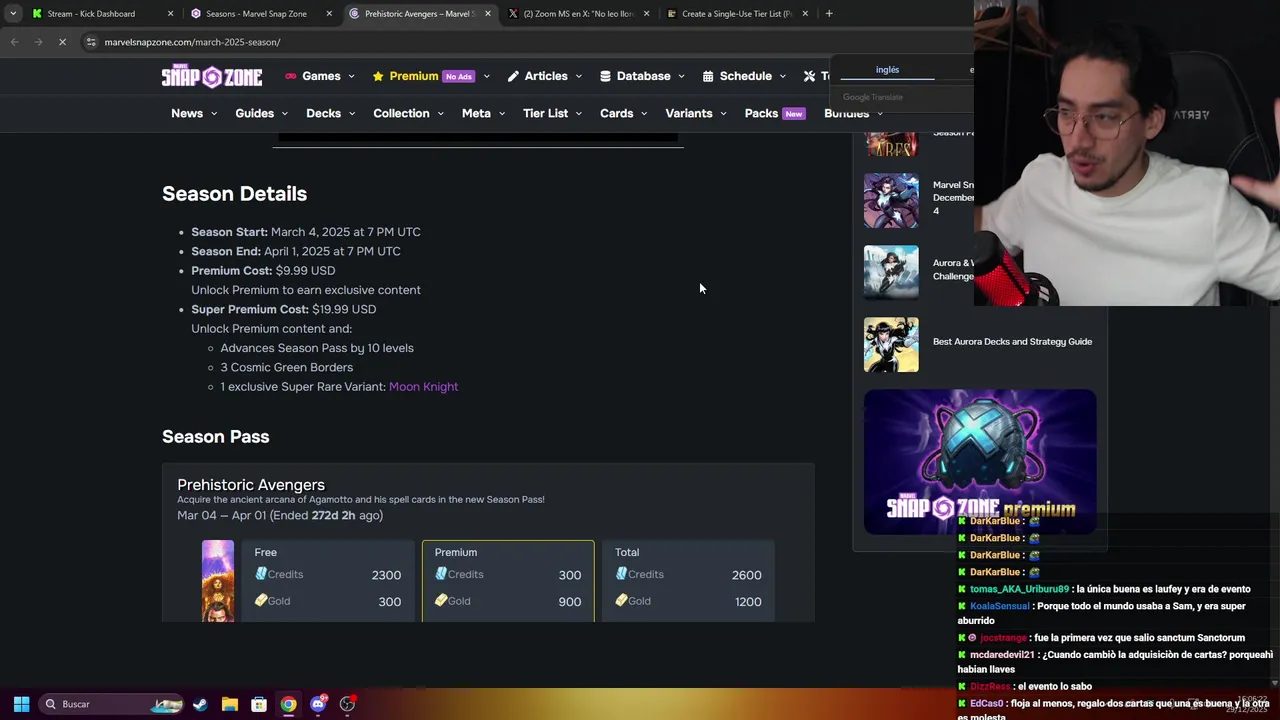Screen dimensions: 1280x720
Task: Open OBS Studio from the taskbar
Action: [x=347, y=704]
